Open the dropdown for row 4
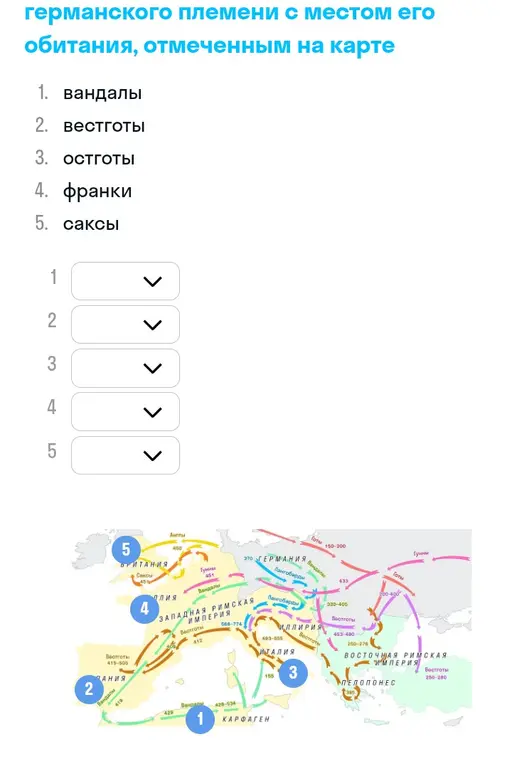 tap(125, 412)
